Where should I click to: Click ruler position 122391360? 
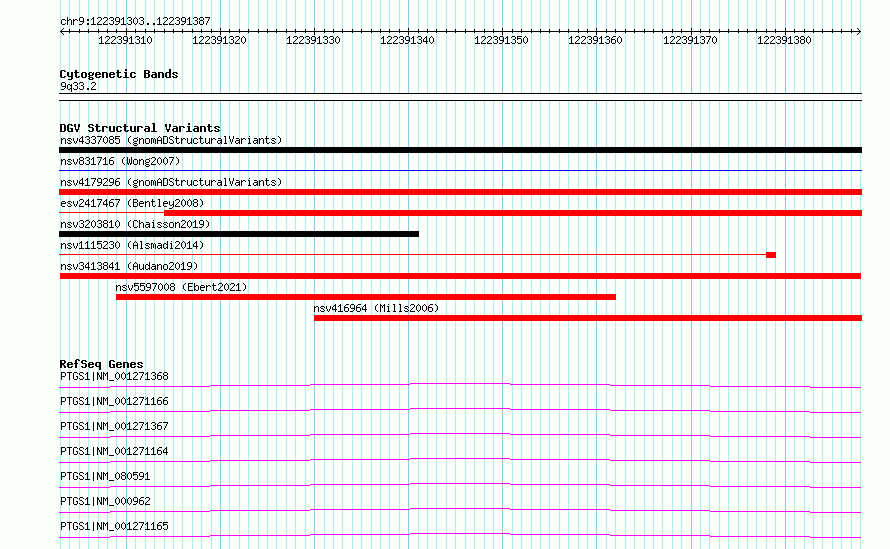point(595,40)
